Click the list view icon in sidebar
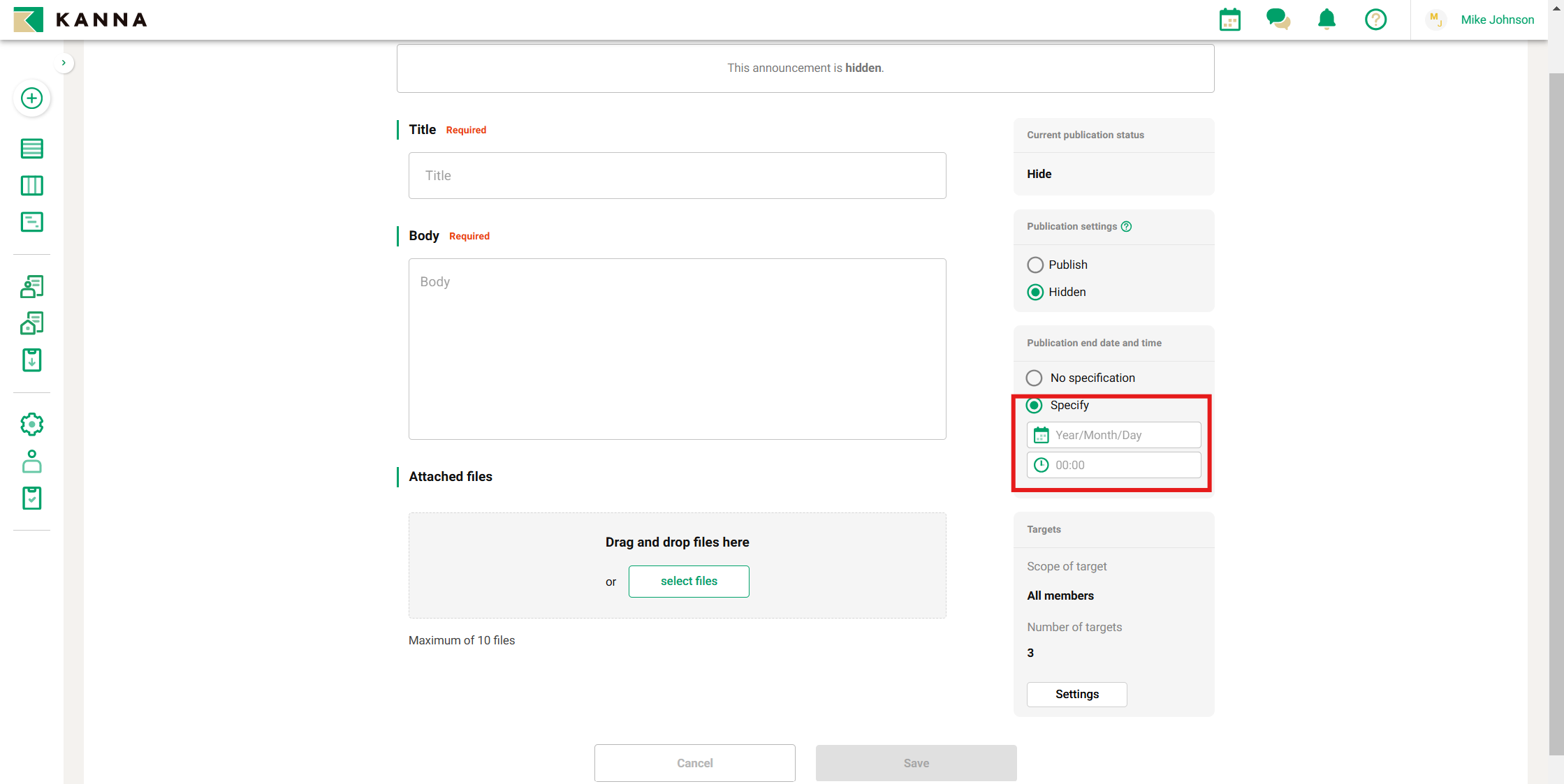This screenshot has width=1564, height=784. click(31, 149)
